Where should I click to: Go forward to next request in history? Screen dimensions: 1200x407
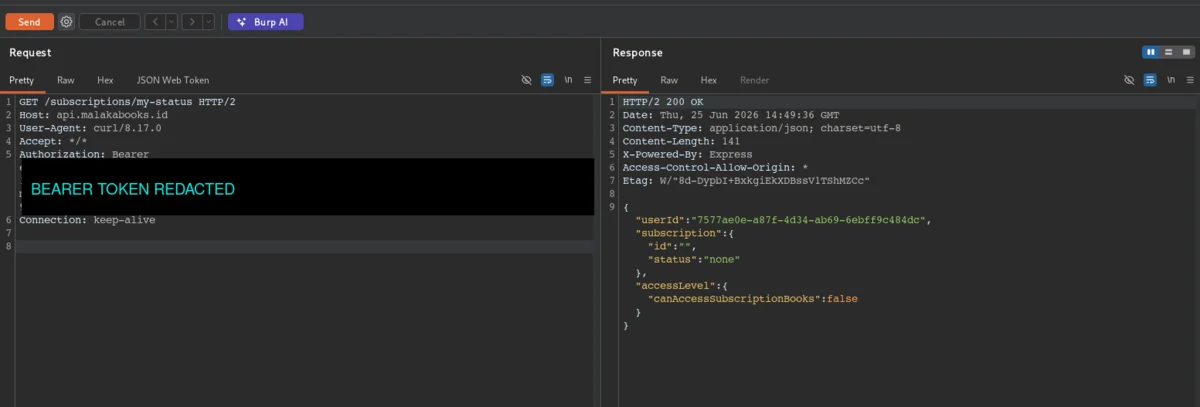click(191, 22)
